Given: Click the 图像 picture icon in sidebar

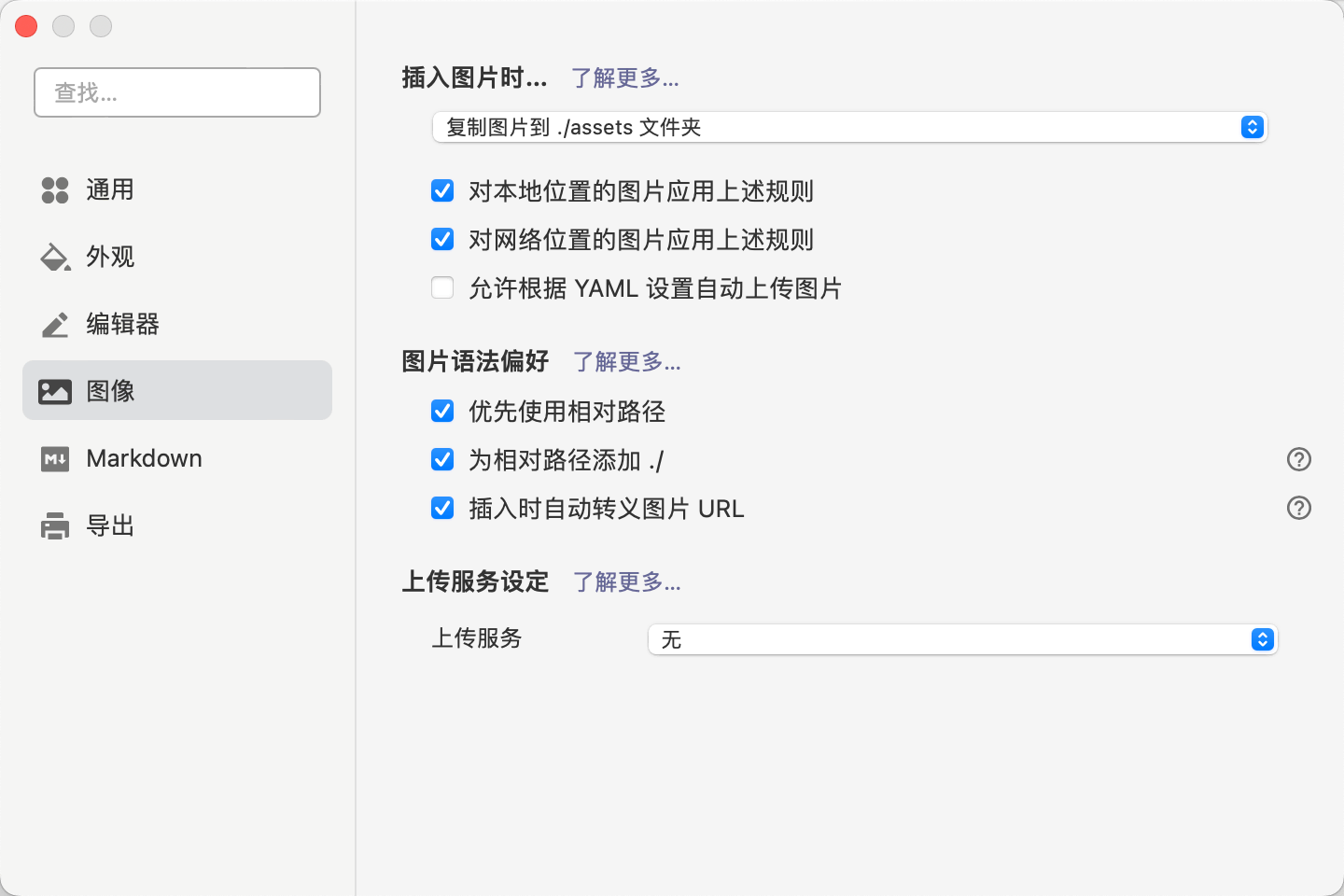Looking at the screenshot, I should (x=55, y=391).
